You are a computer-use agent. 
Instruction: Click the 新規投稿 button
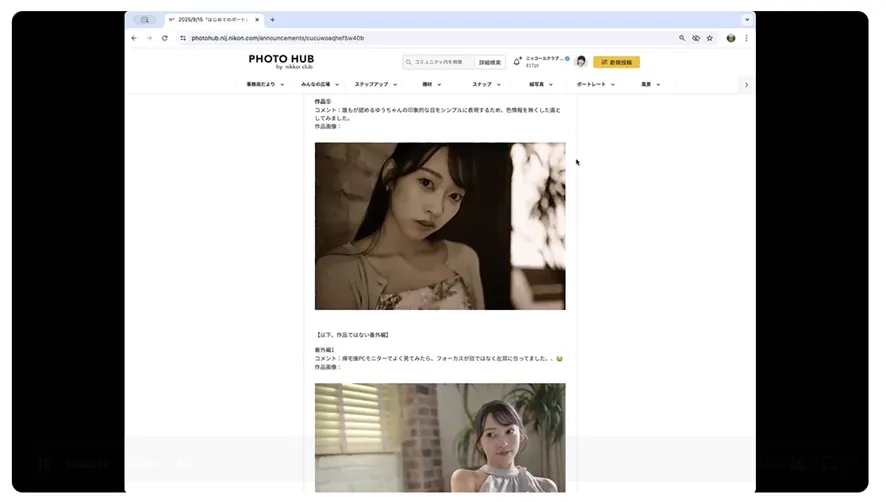[x=616, y=62]
